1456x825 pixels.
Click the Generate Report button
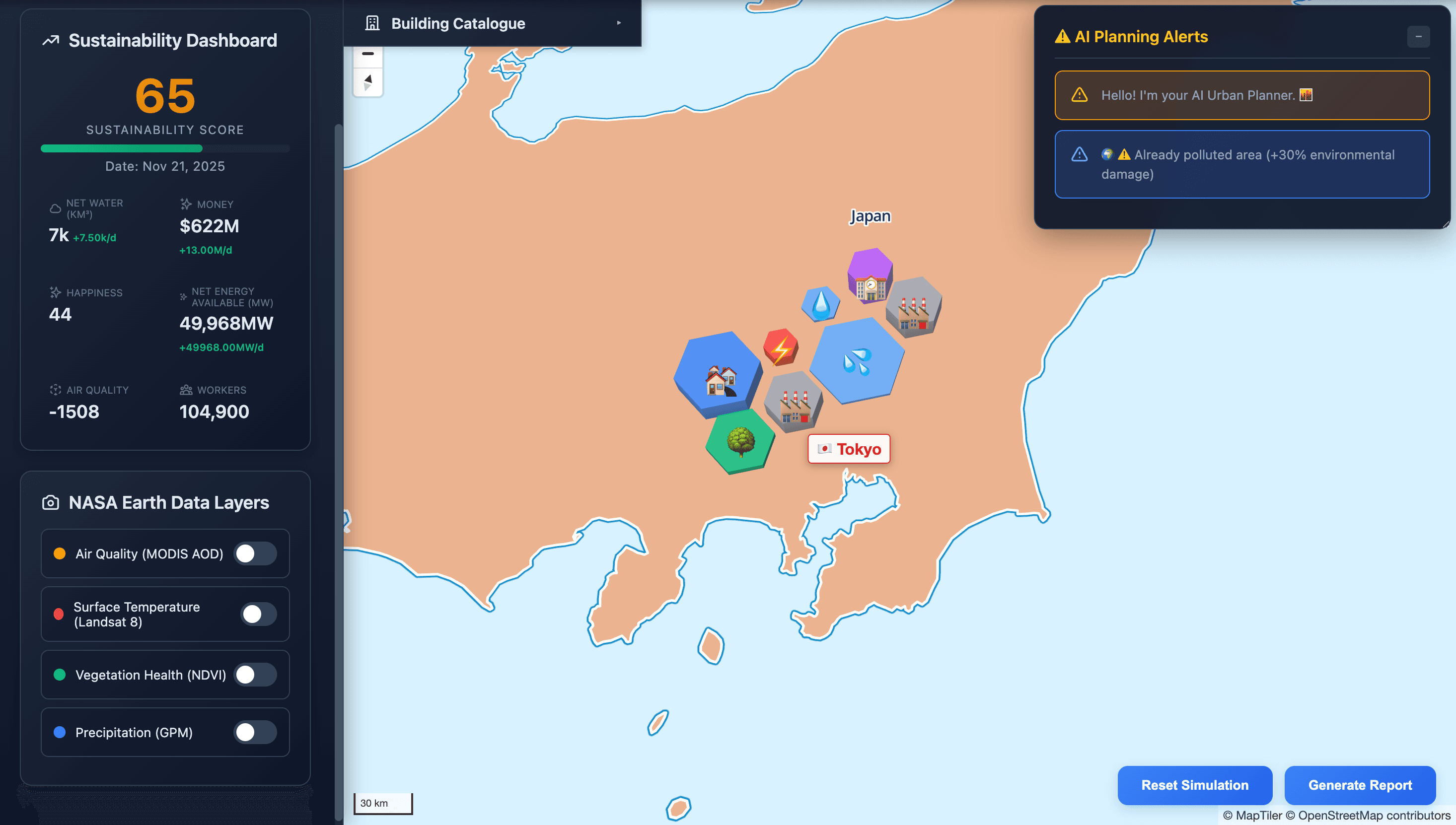click(1359, 785)
